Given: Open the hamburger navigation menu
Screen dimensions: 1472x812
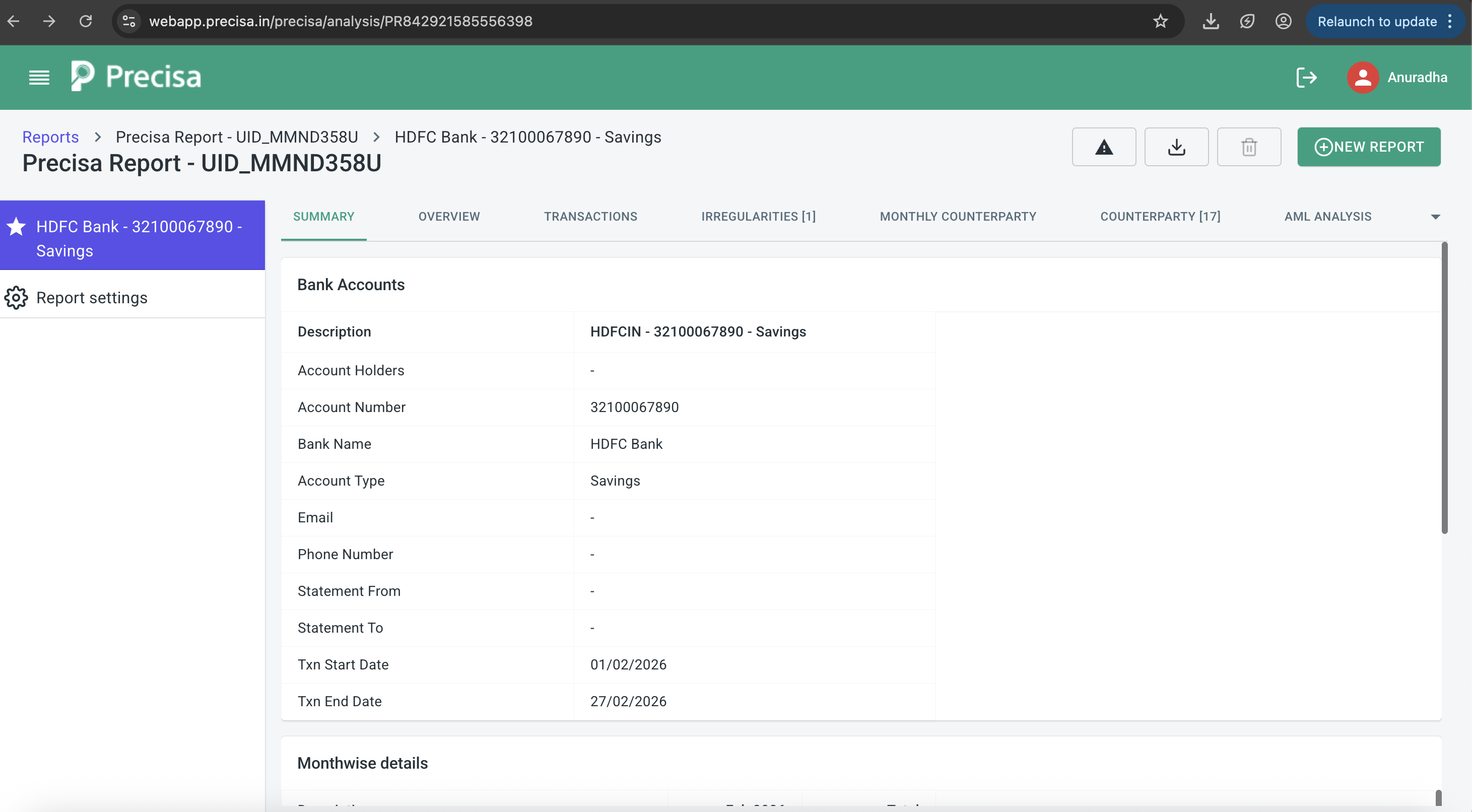Looking at the screenshot, I should tap(39, 77).
